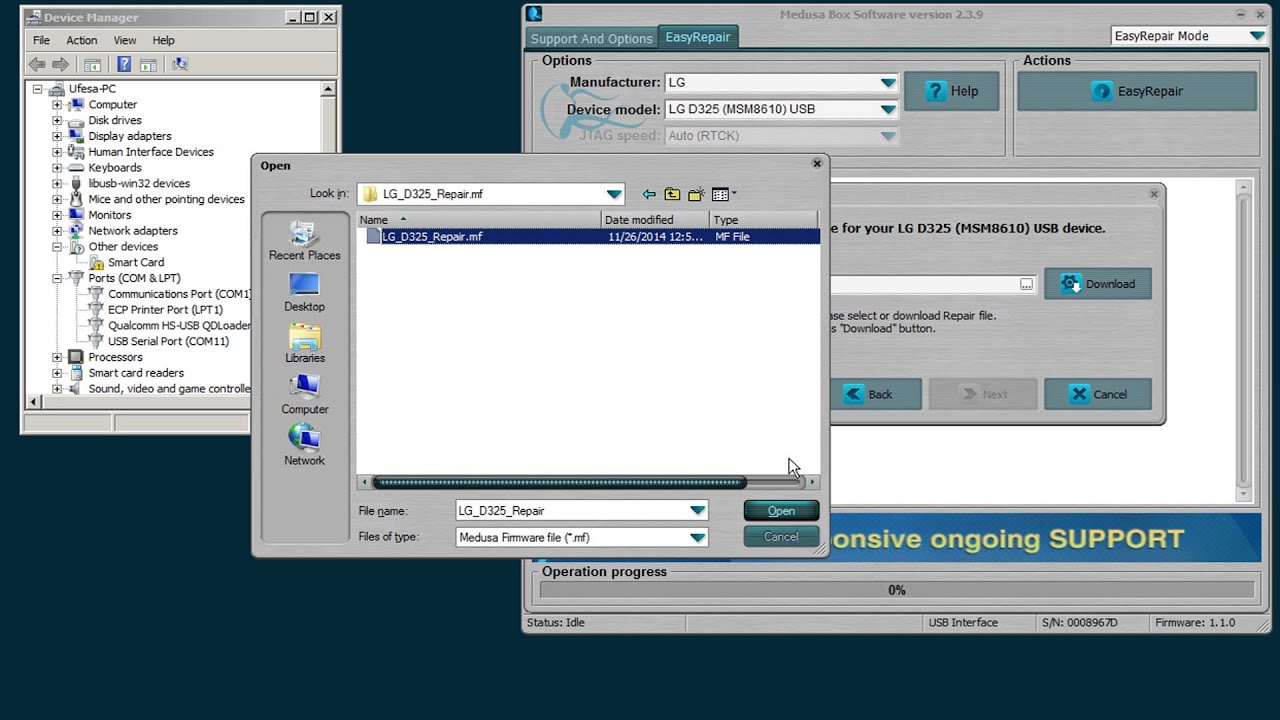
Task: Select the Ufesa-PC root node
Action: pos(92,89)
